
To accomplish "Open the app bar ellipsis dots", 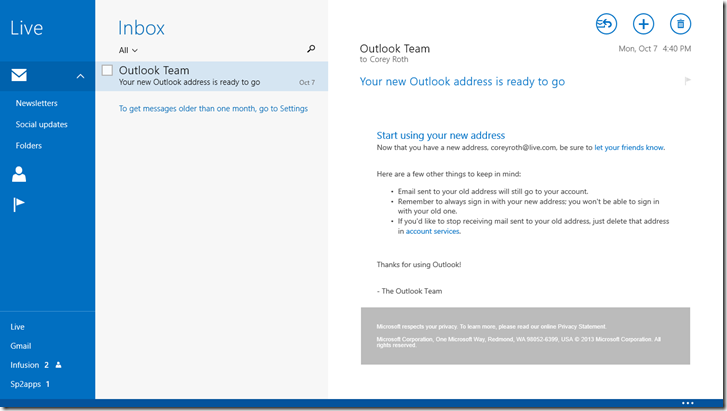I will point(688,403).
